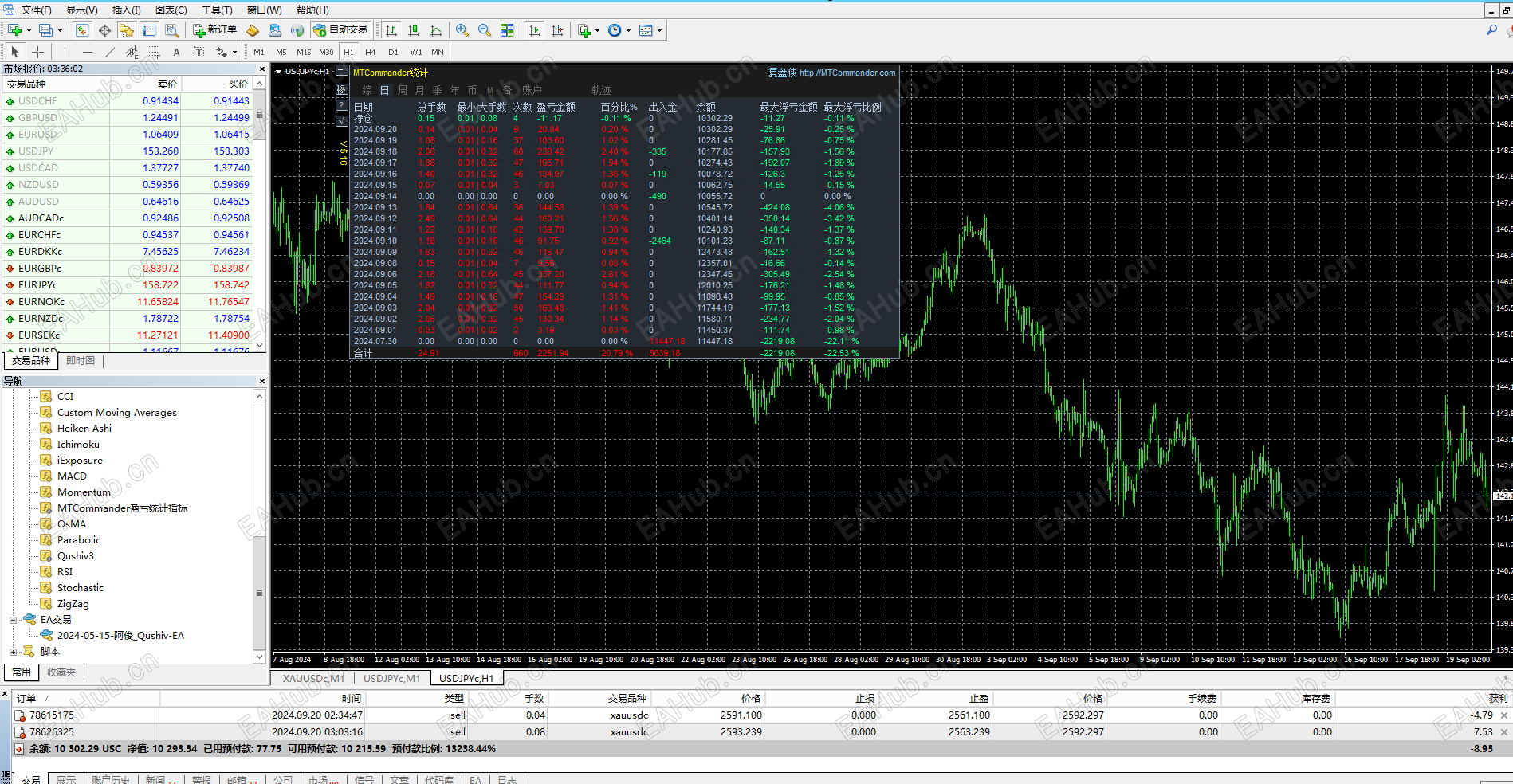Show weekly stats with the 周 button
The width and height of the screenshot is (1513, 784).
pos(403,90)
